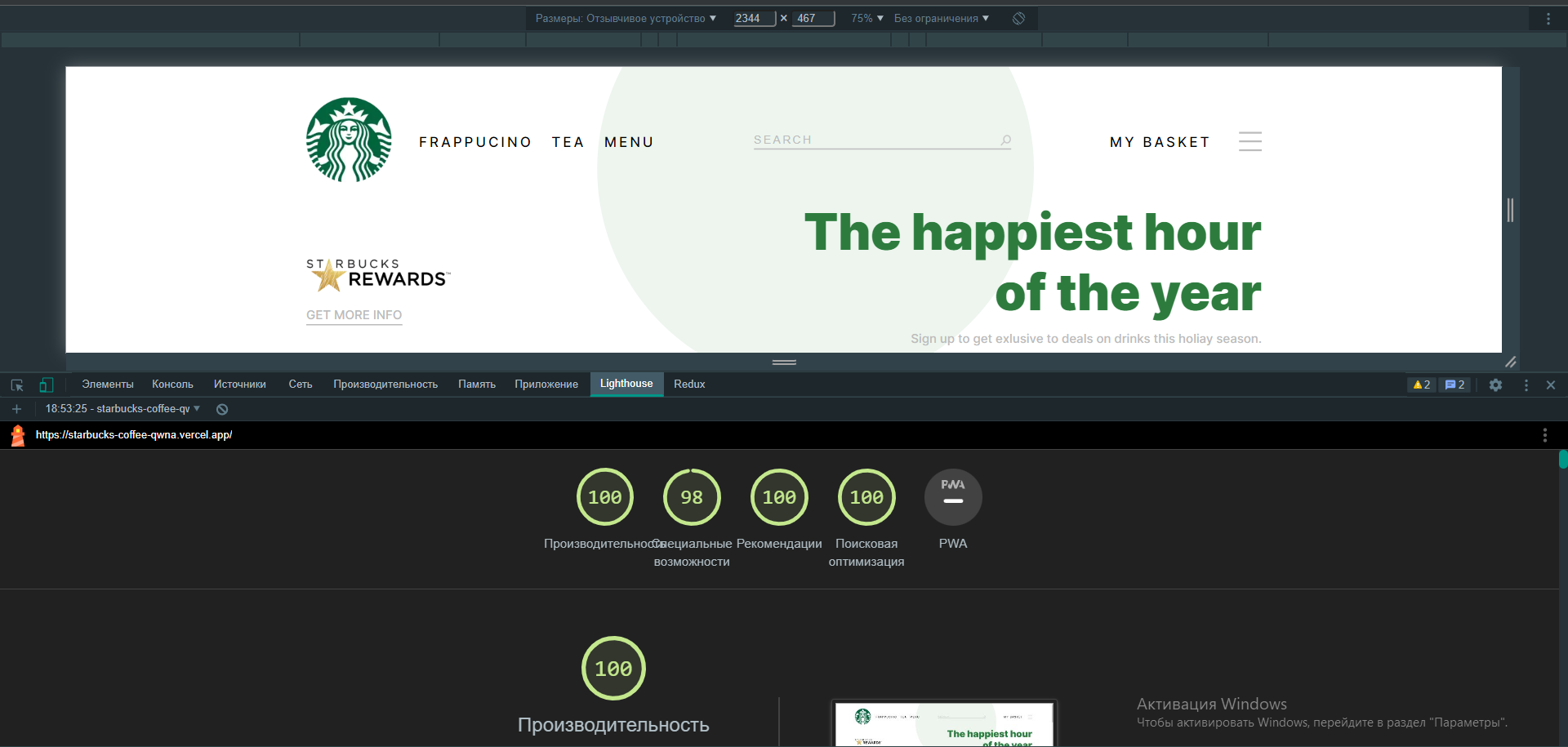Viewport: 1568px width, 747px height.
Task: Click the lighthouse favicon beside the report URL
Action: pyautogui.click(x=17, y=435)
